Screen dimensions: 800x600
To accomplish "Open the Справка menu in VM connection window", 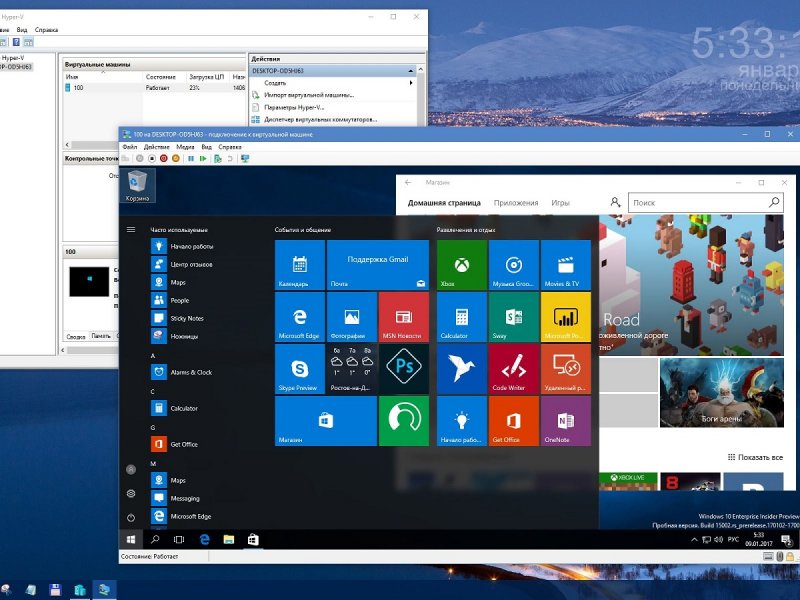I will [230, 146].
